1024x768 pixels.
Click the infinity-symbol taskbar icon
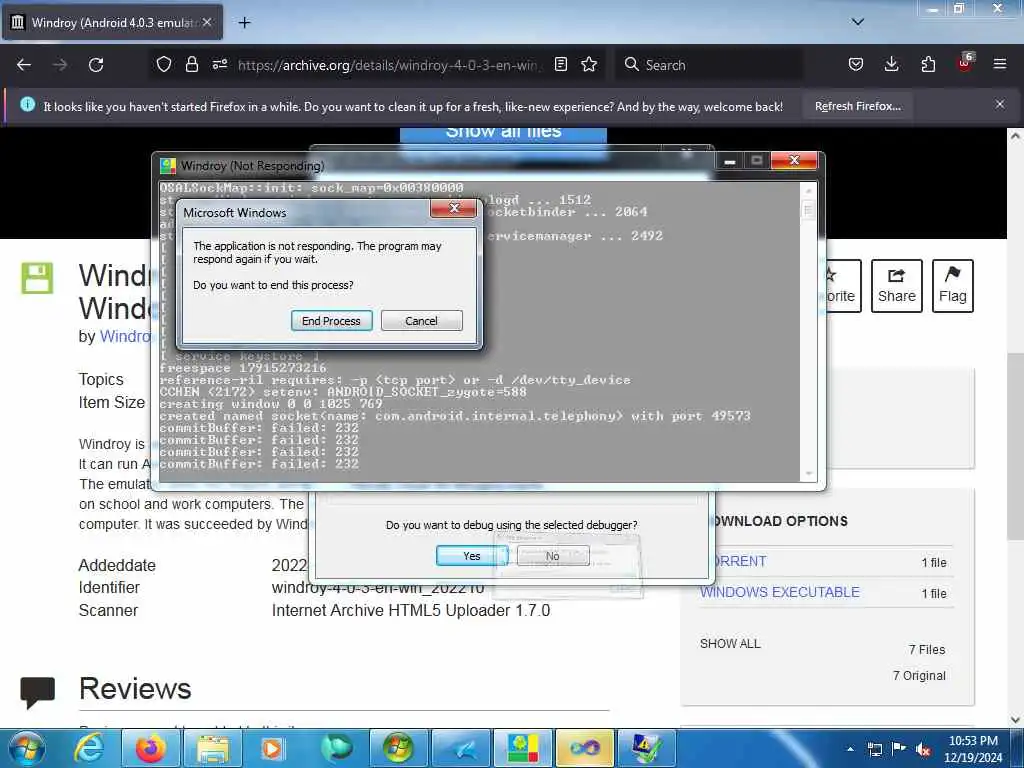point(584,748)
